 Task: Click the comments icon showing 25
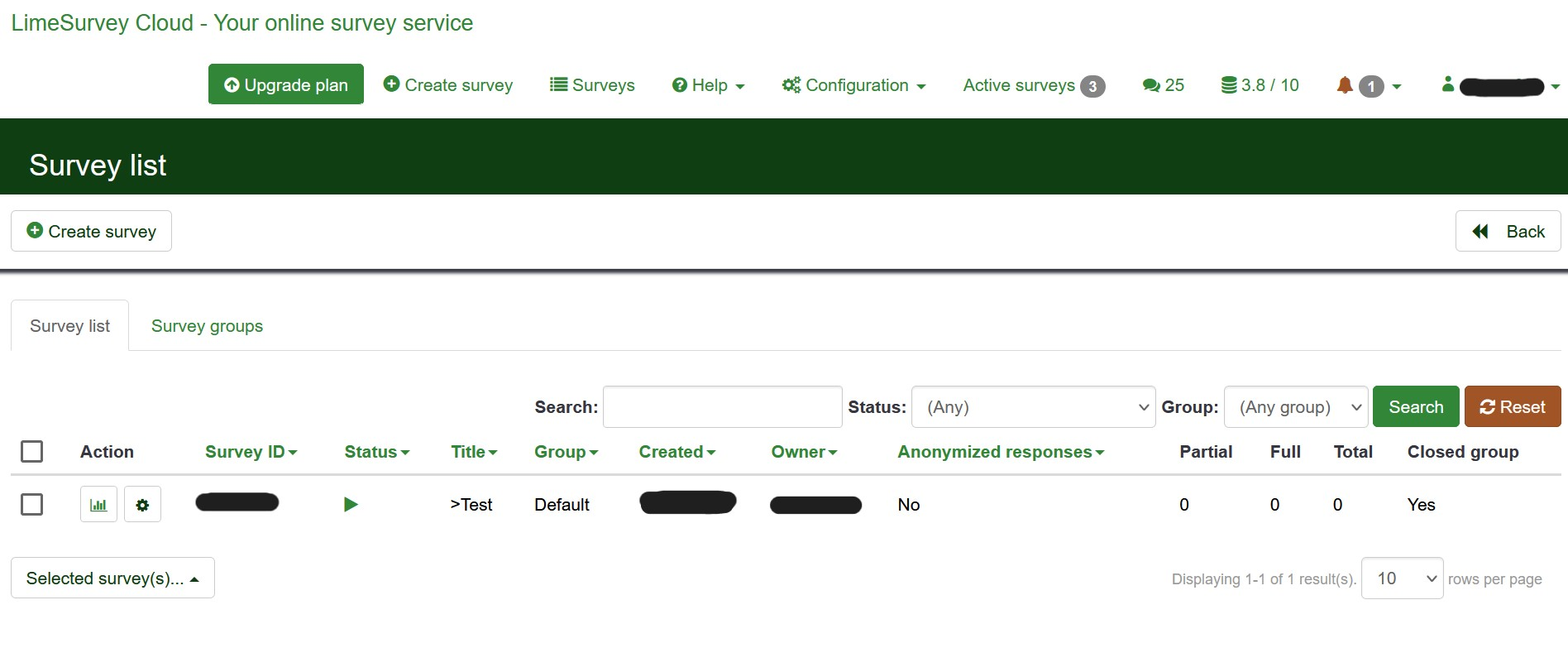click(1163, 85)
